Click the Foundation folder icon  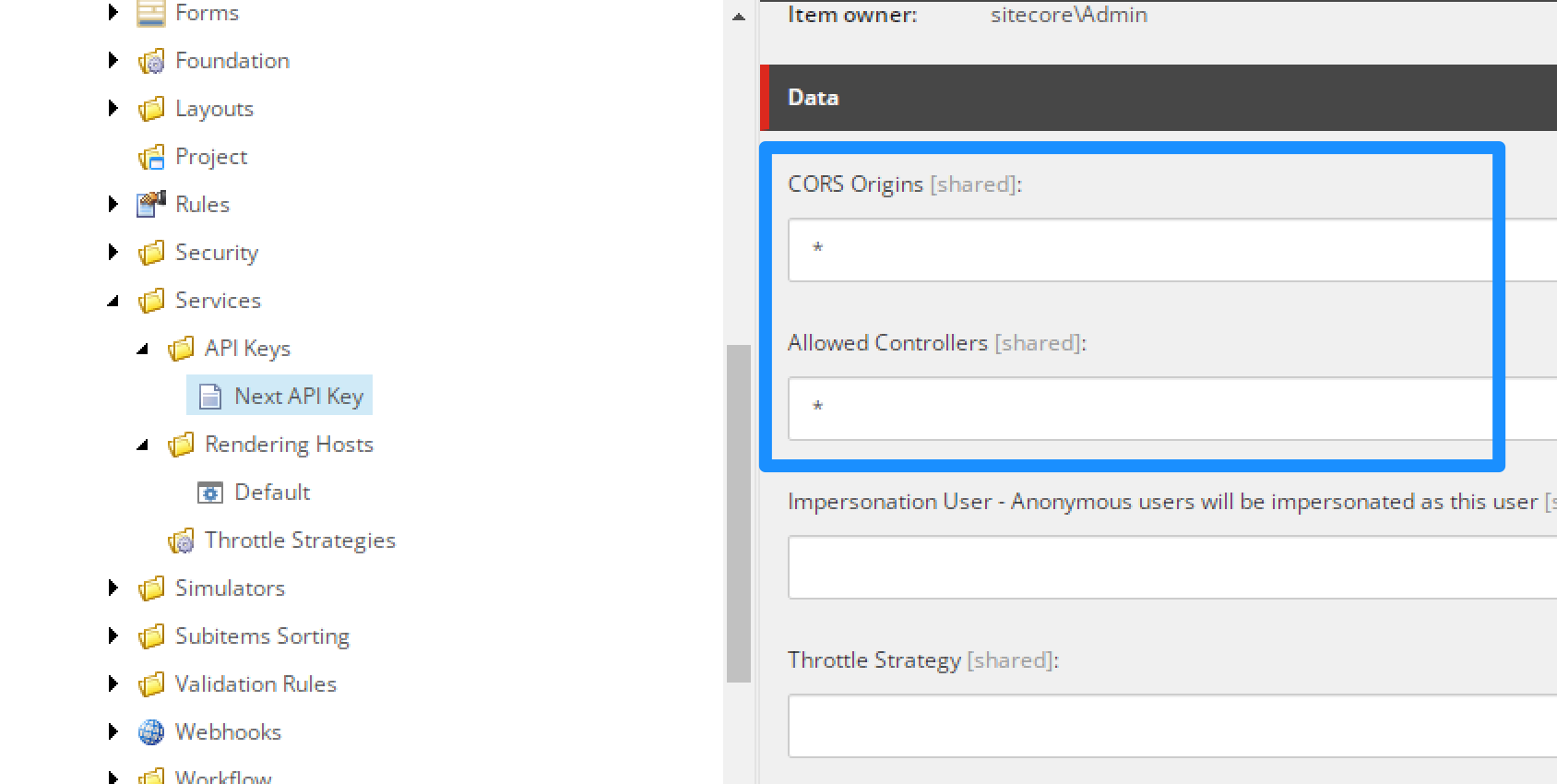pos(151,61)
